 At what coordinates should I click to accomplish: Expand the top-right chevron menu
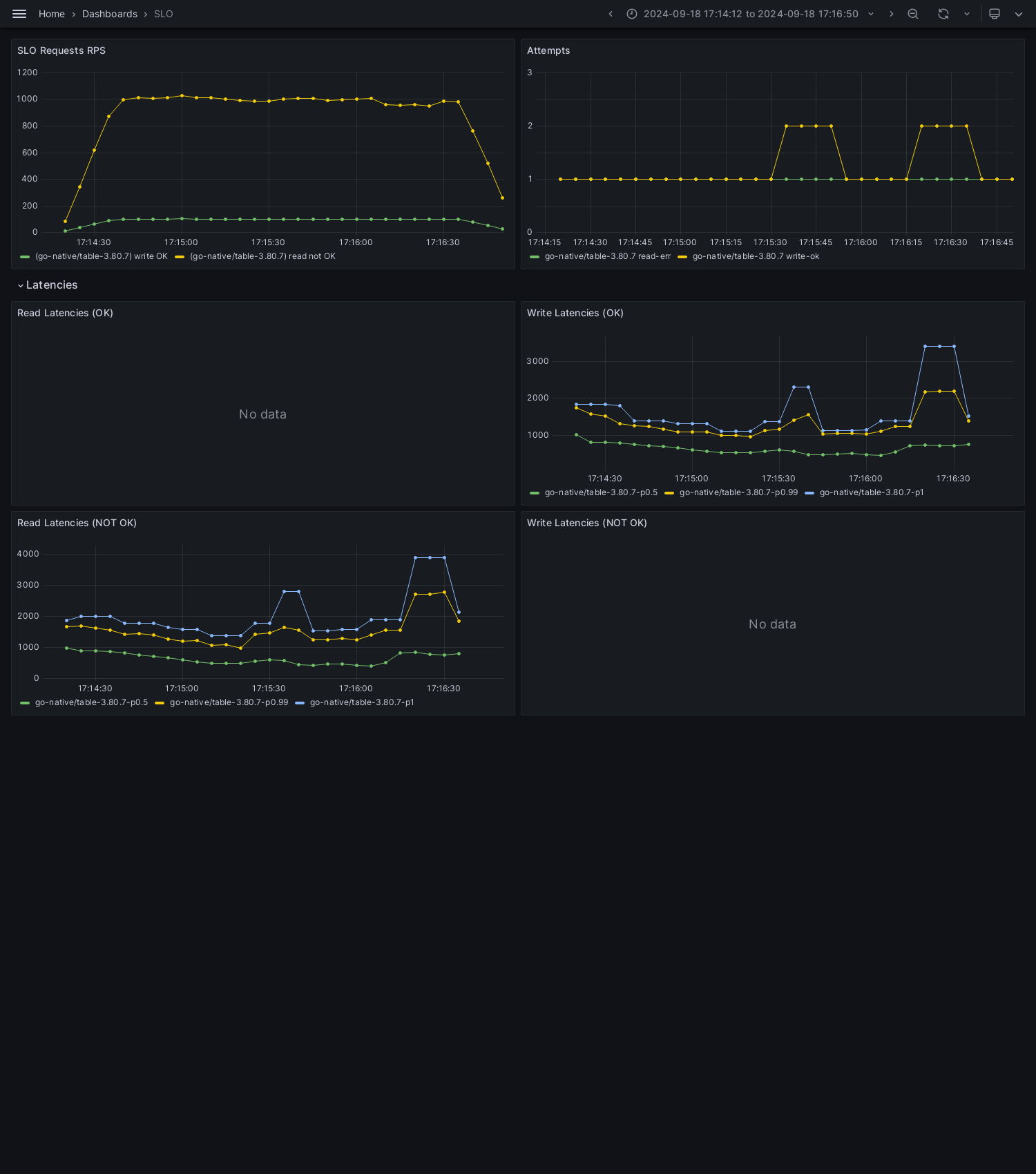click(1019, 14)
